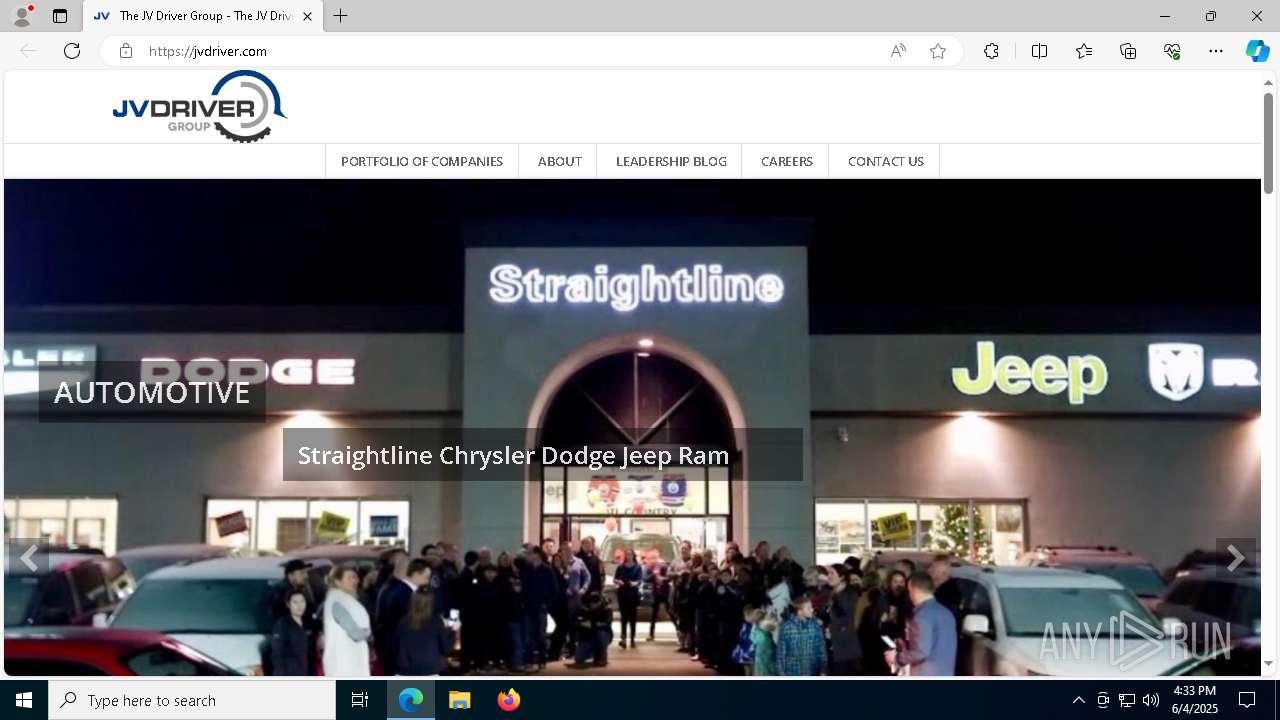Open the browser profile icon

click(x=22, y=16)
